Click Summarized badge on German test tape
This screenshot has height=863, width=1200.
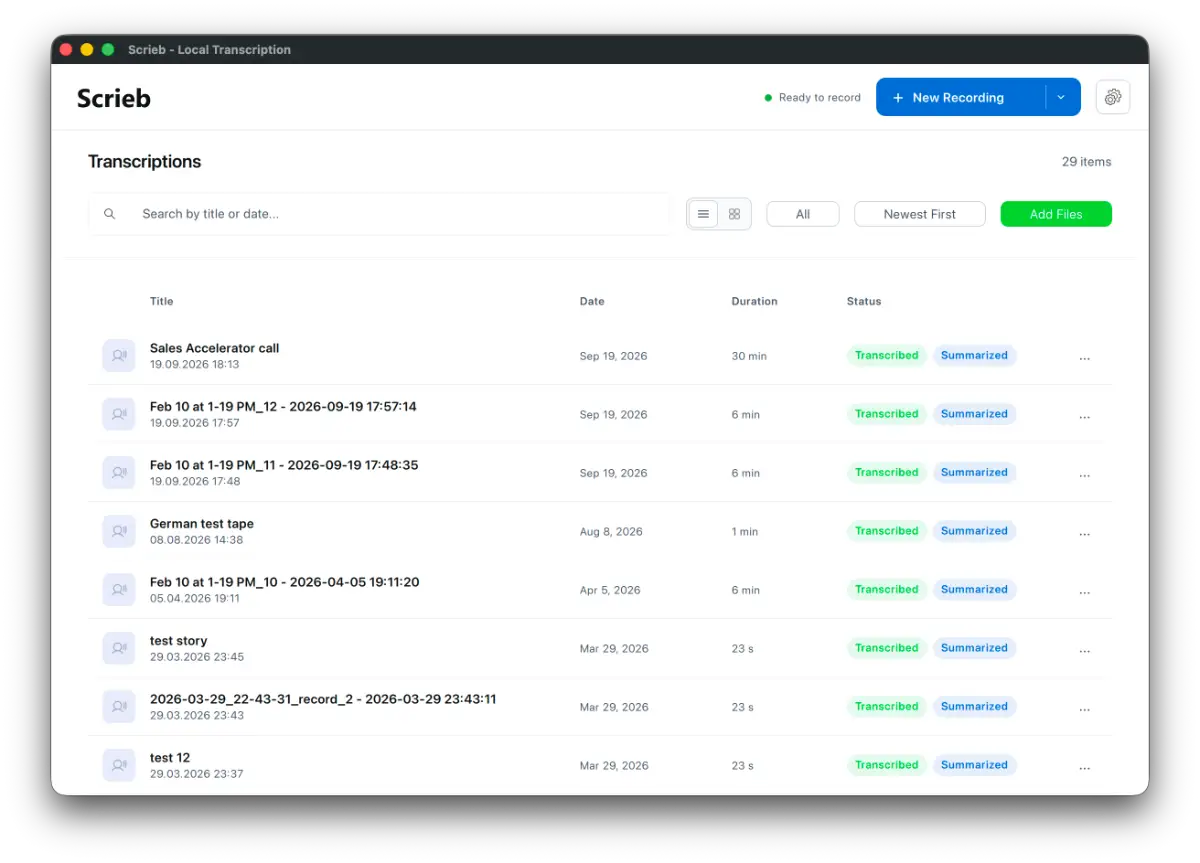[x=974, y=531]
